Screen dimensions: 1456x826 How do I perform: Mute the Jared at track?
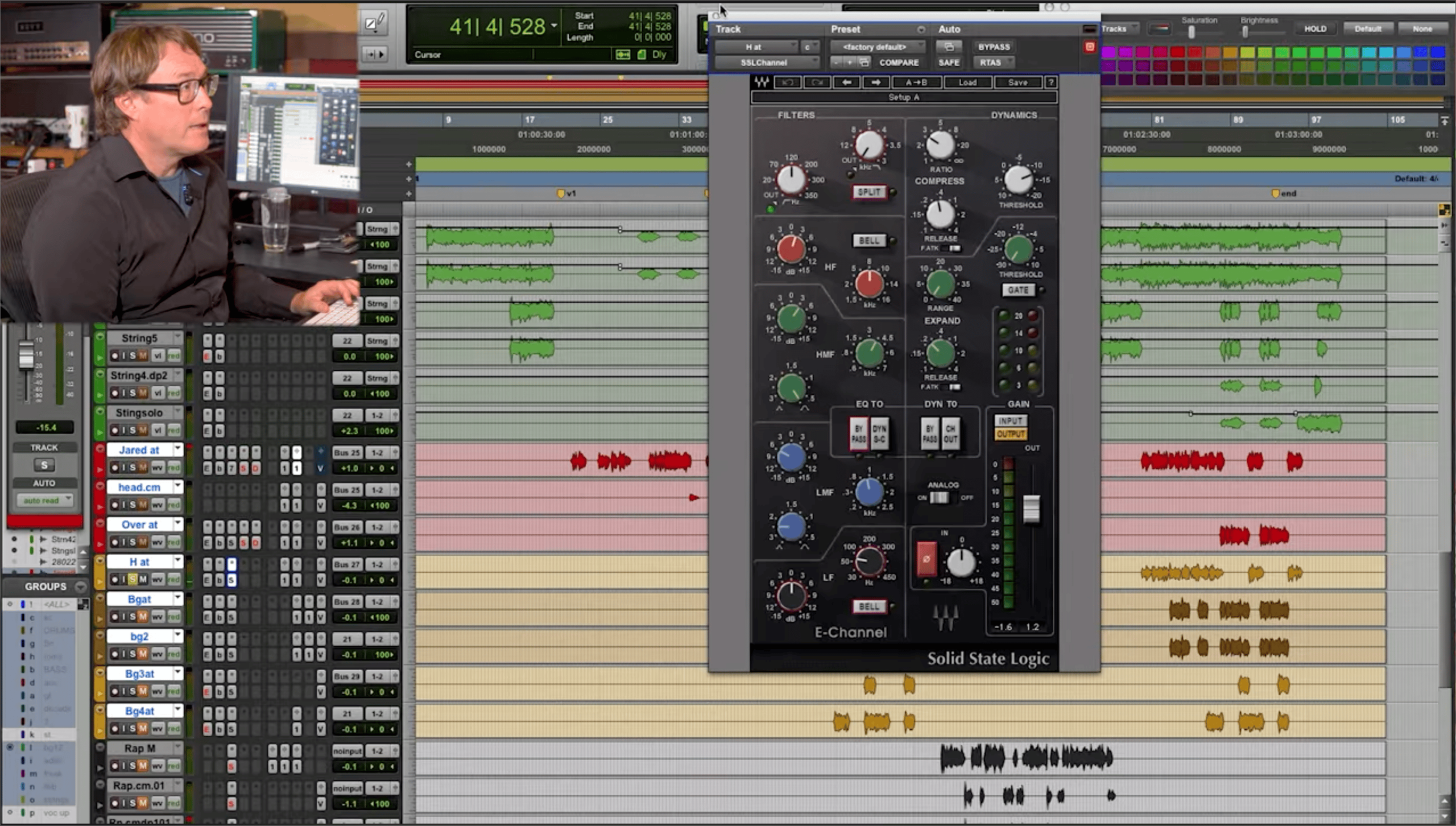[x=143, y=468]
